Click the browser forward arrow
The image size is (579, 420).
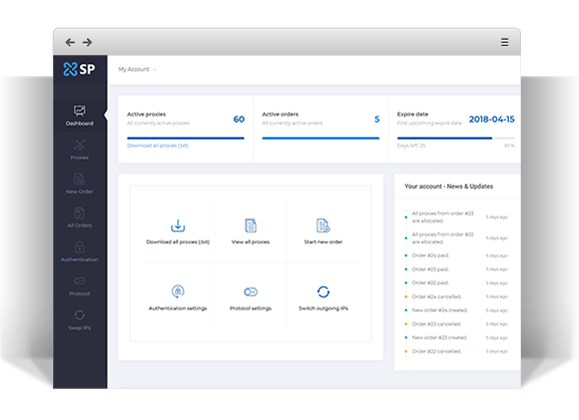[87, 42]
